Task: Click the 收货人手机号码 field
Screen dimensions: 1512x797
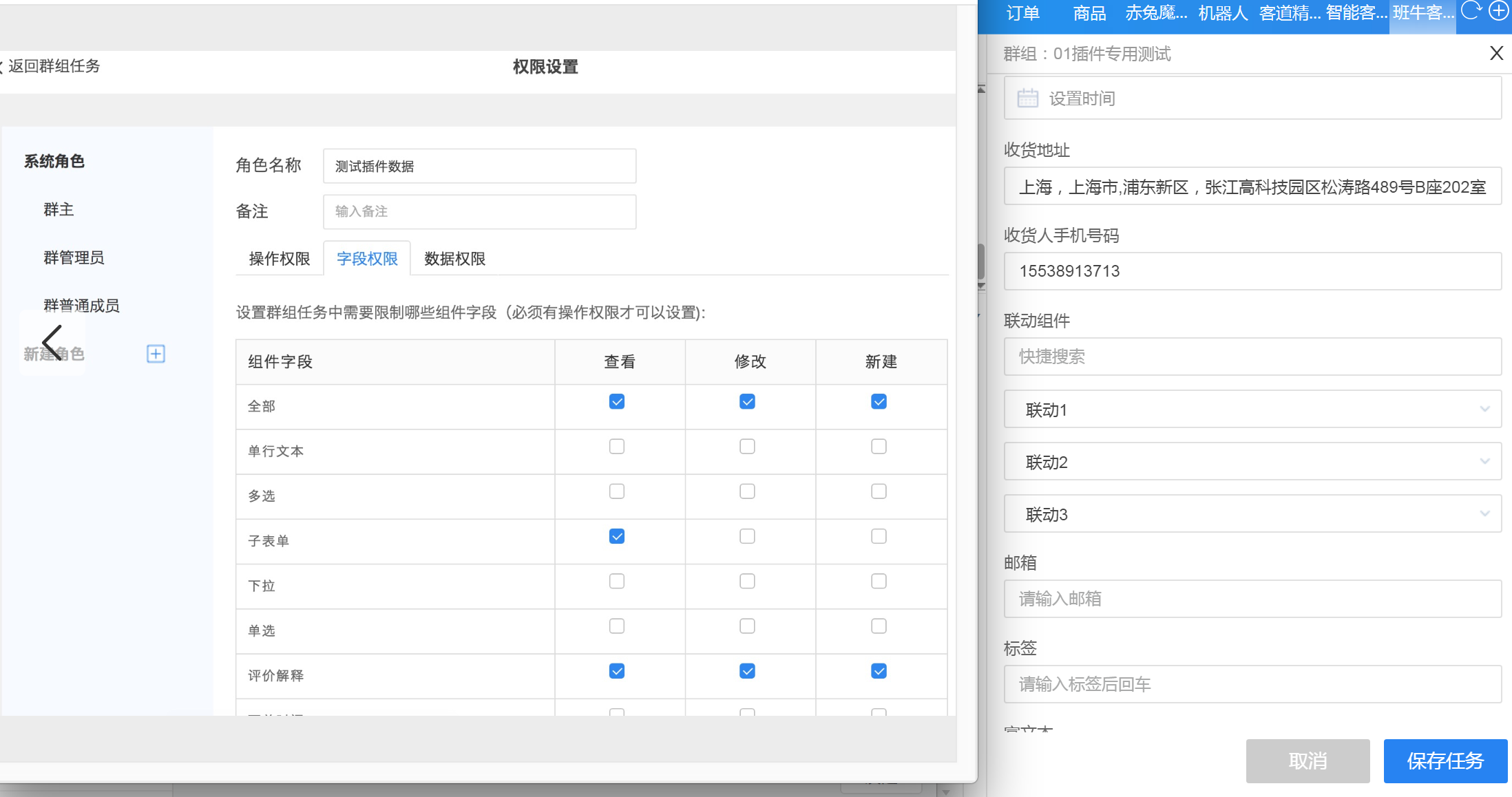Action: pyautogui.click(x=1252, y=271)
